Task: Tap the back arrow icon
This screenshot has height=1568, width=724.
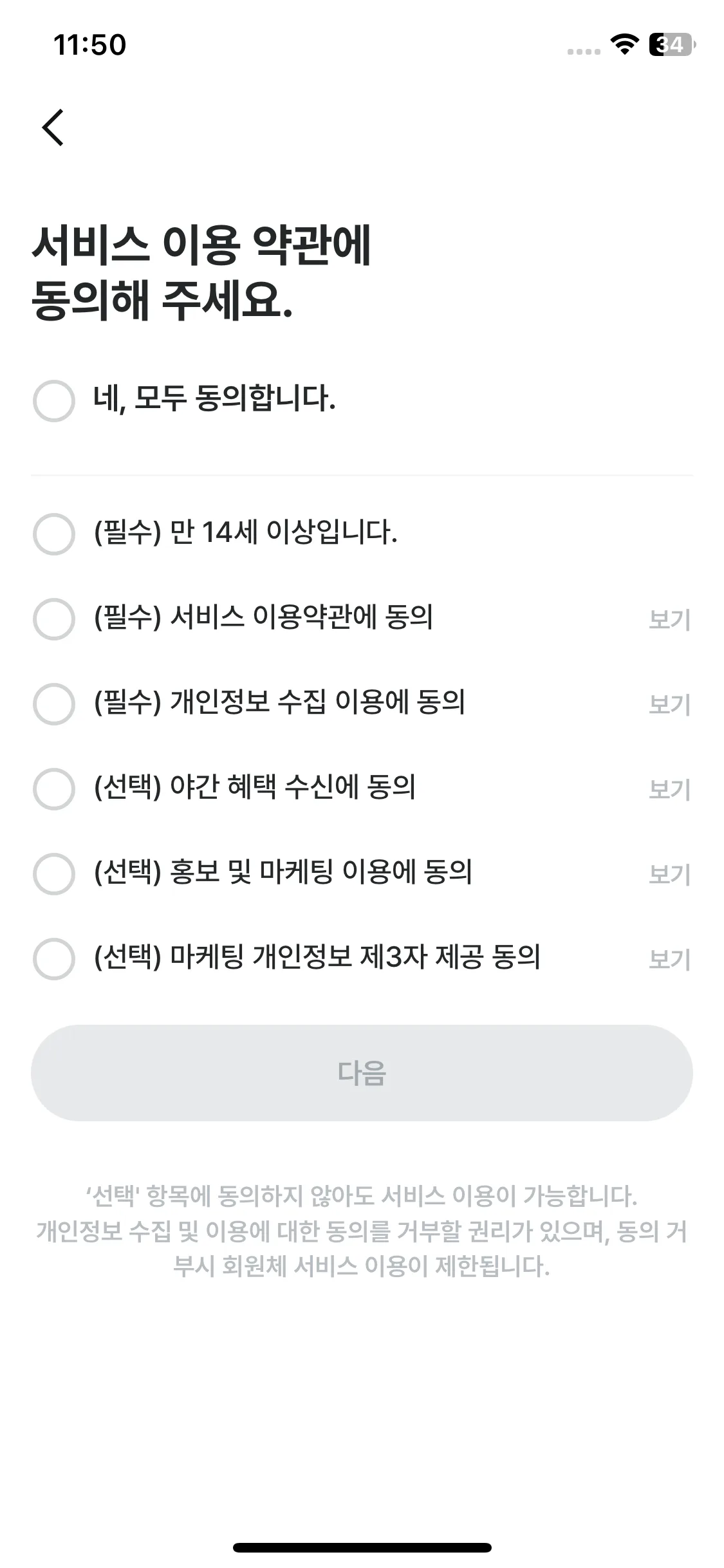Action: (53, 127)
